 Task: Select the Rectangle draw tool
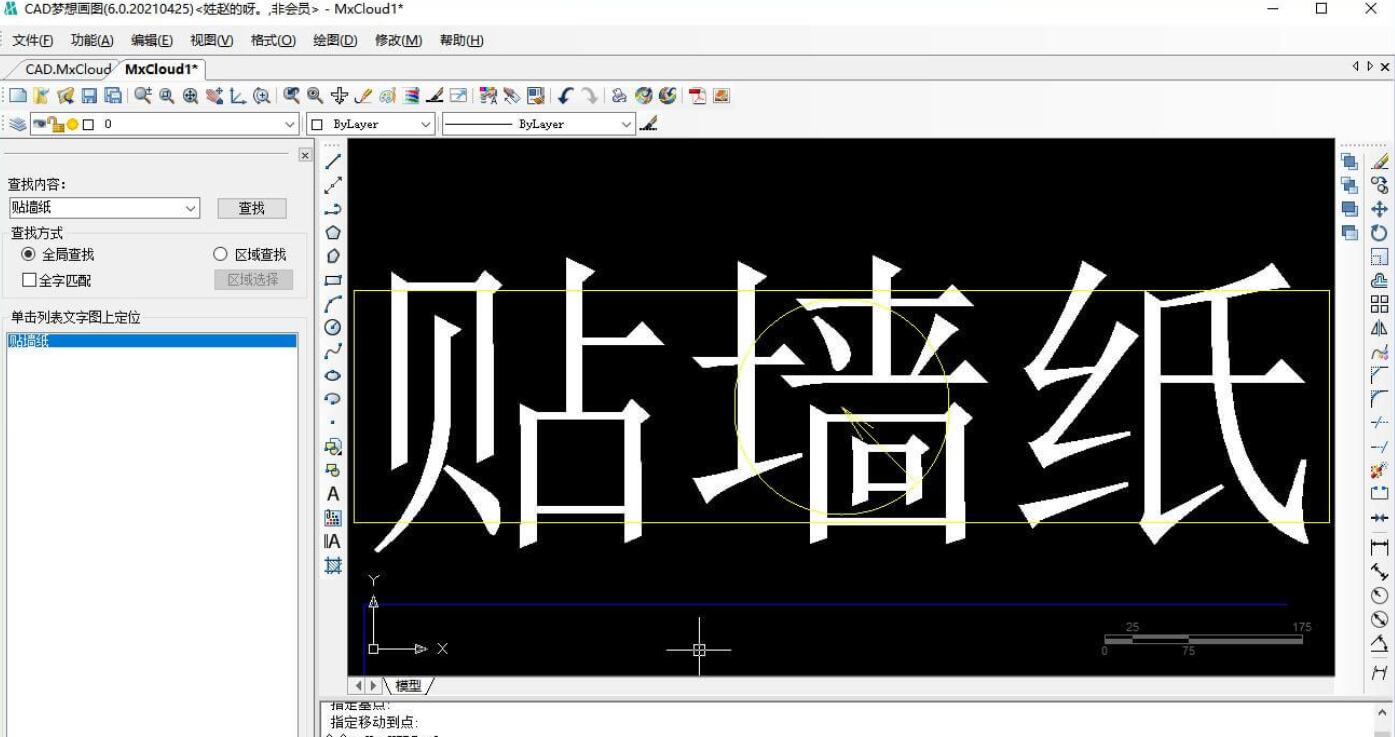click(x=333, y=280)
